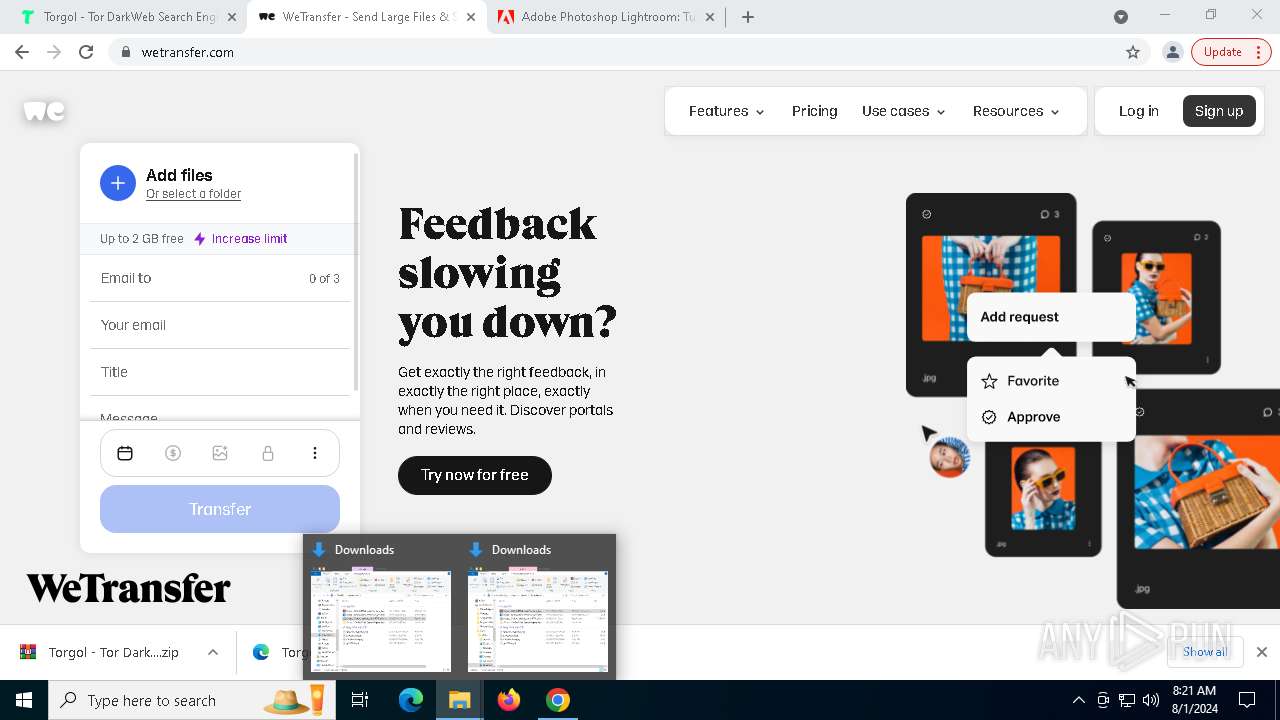Click the Add files heading text
1280x720 pixels.
[x=179, y=175]
